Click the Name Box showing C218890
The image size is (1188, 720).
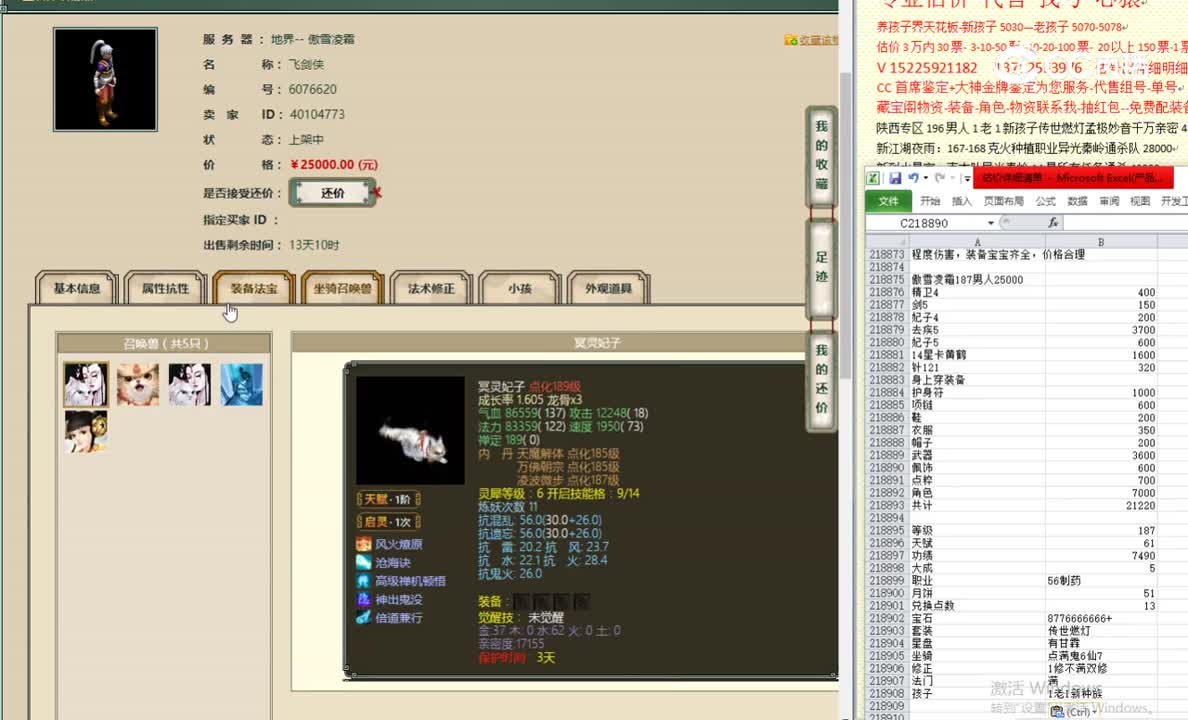[x=924, y=224]
